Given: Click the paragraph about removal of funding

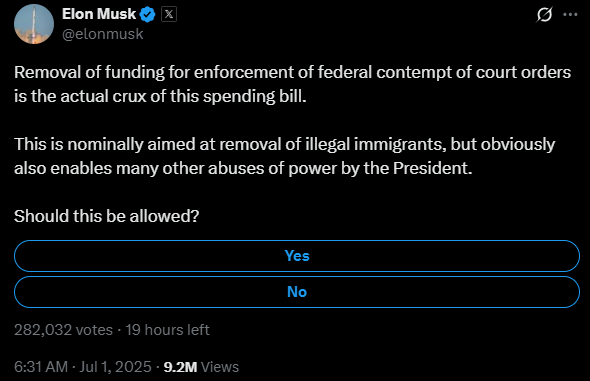Looking at the screenshot, I should (292, 84).
